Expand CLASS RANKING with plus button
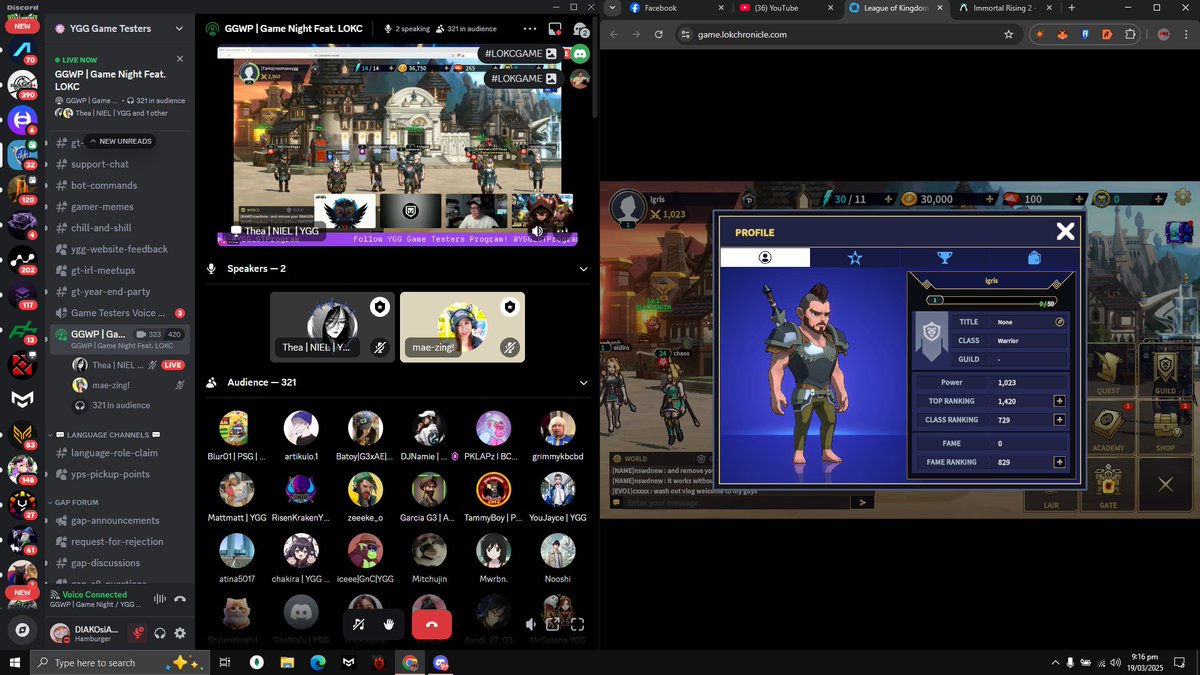This screenshot has width=1200, height=675. (1060, 420)
